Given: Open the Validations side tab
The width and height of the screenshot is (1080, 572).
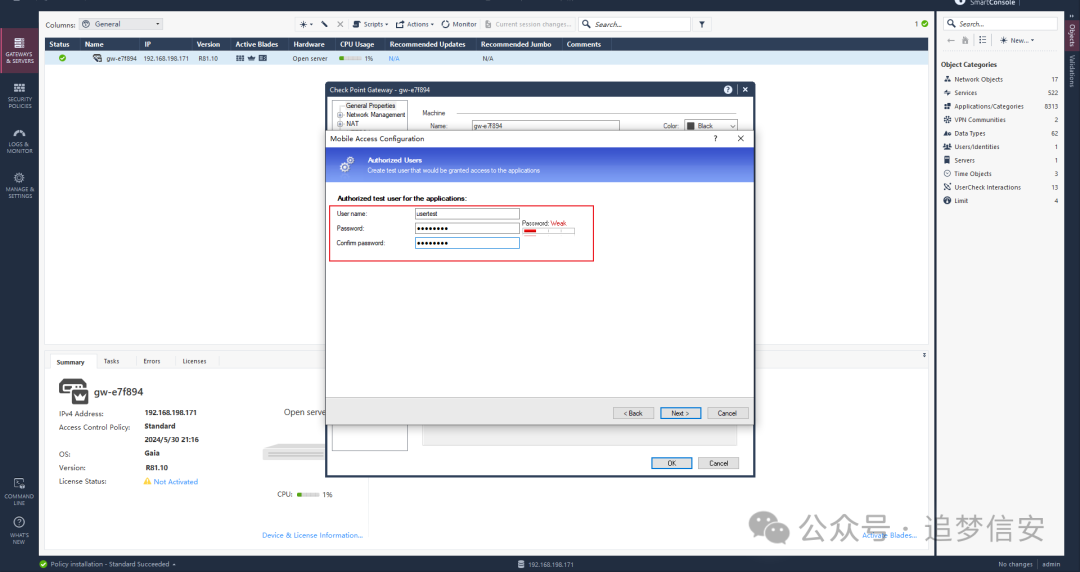Looking at the screenshot, I should coord(1072,71).
